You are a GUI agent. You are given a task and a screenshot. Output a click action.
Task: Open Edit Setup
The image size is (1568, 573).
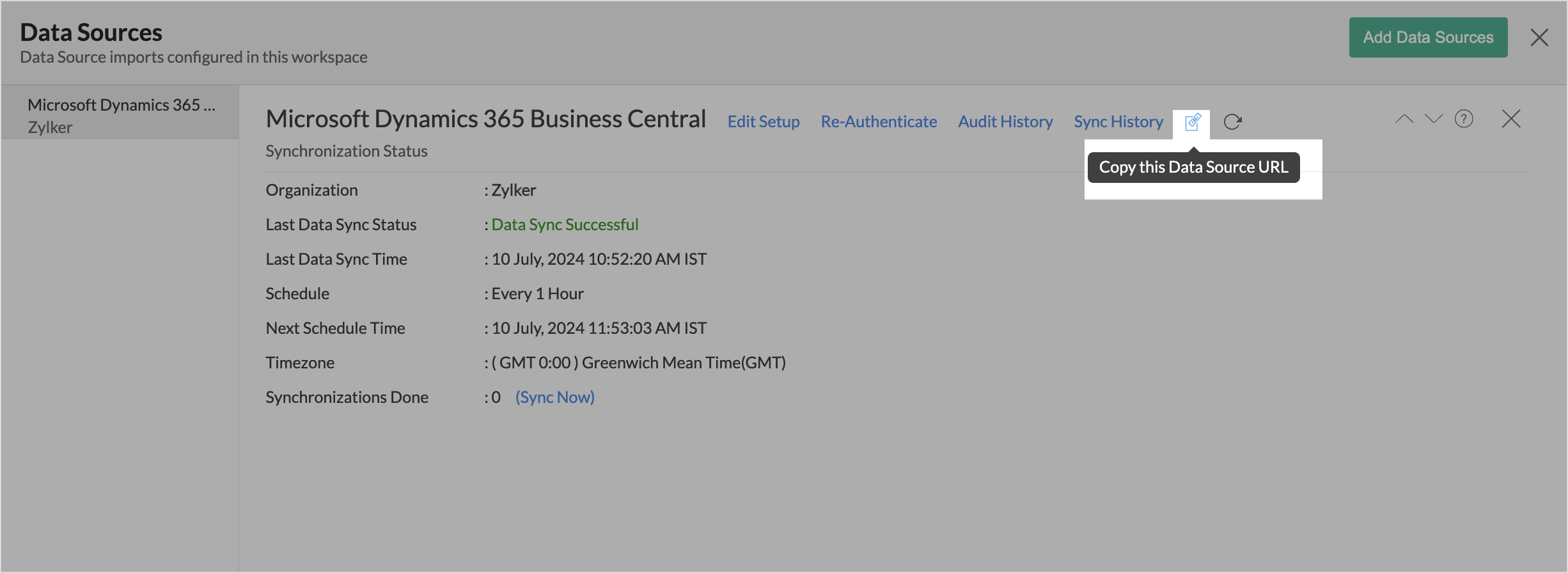pos(764,122)
